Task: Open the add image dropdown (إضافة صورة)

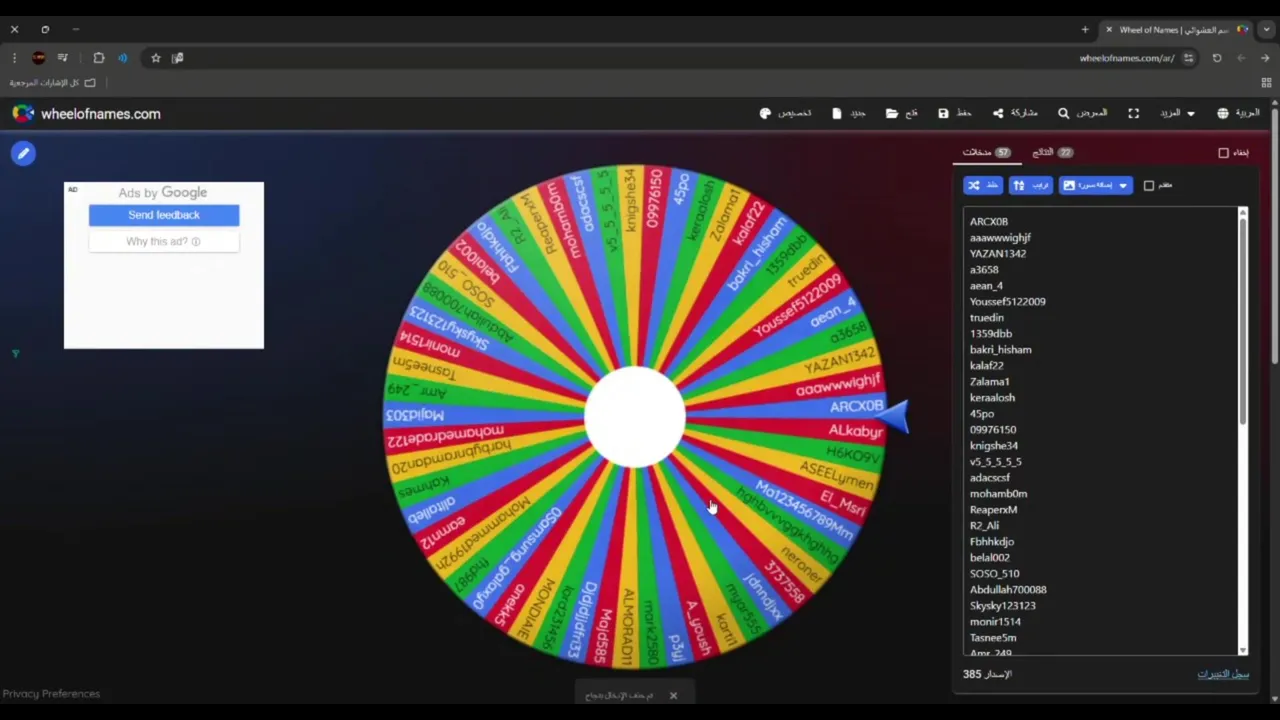Action: pyautogui.click(x=1096, y=185)
